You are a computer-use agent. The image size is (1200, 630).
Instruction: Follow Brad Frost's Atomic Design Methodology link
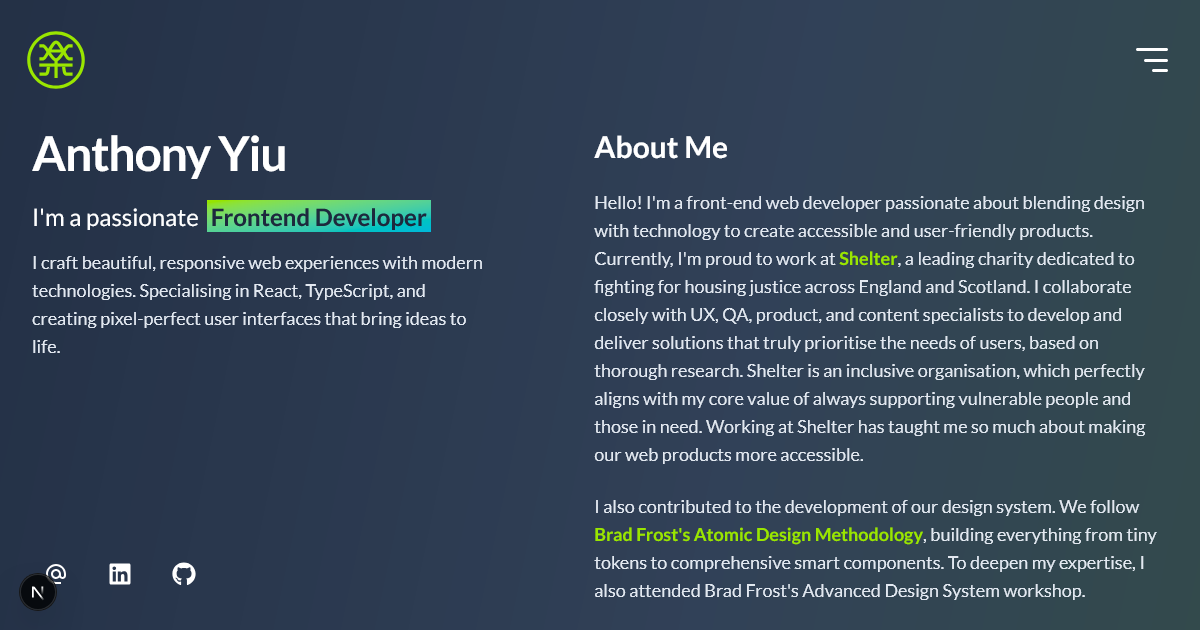click(x=758, y=534)
